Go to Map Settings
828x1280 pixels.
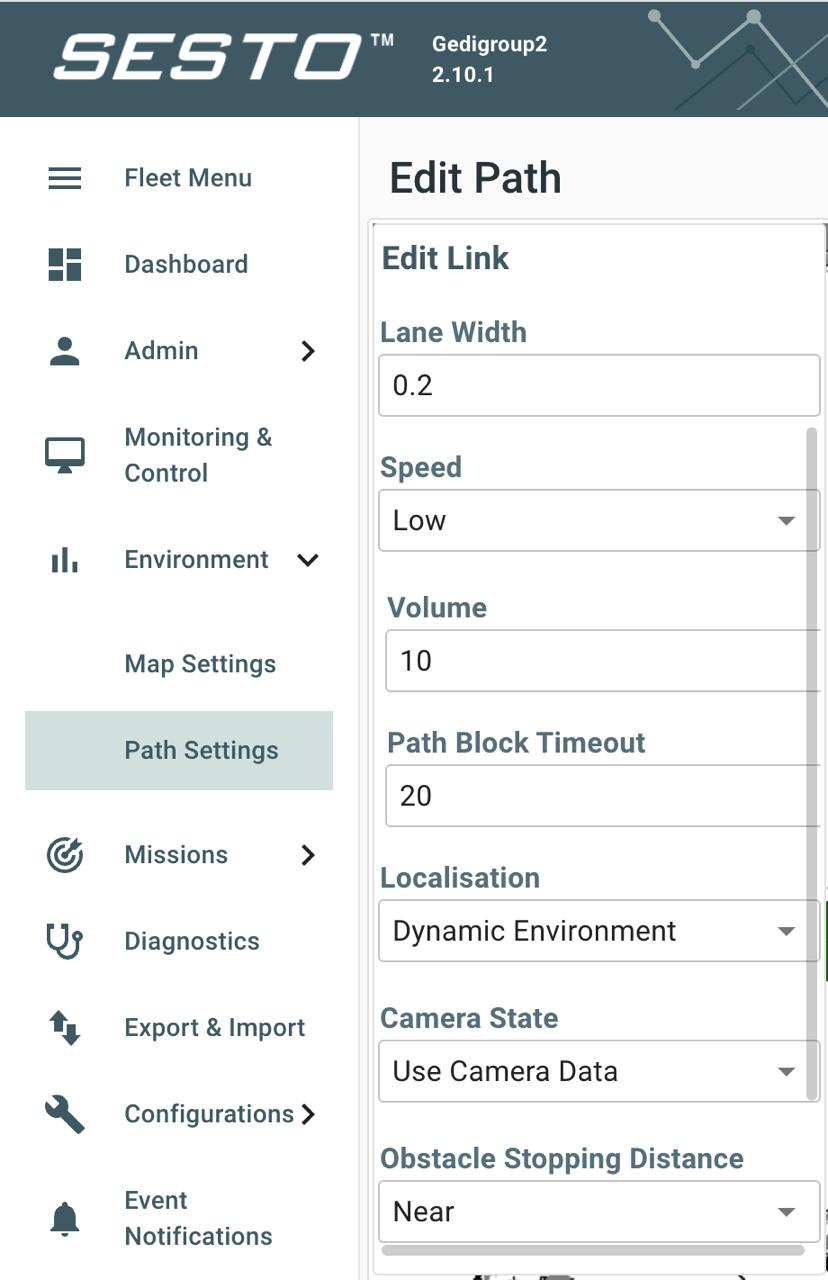point(200,664)
